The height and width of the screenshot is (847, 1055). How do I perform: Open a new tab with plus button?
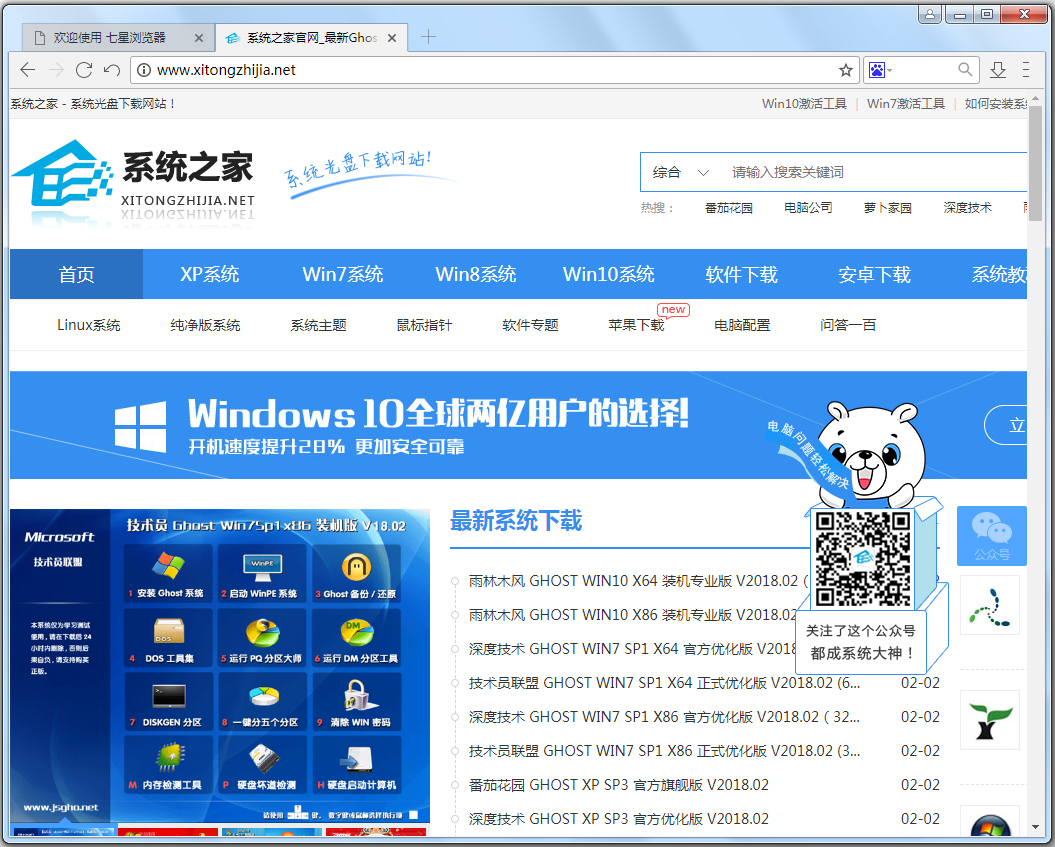click(x=428, y=37)
